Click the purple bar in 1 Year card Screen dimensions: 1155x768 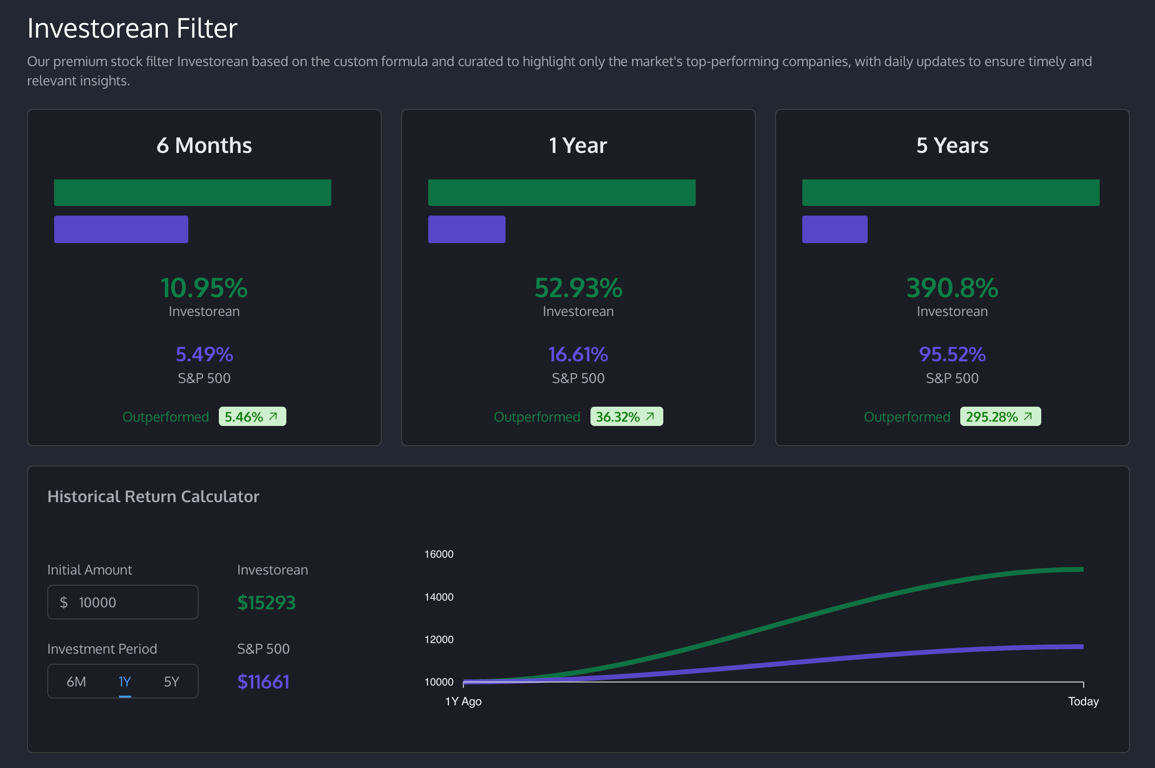466,229
